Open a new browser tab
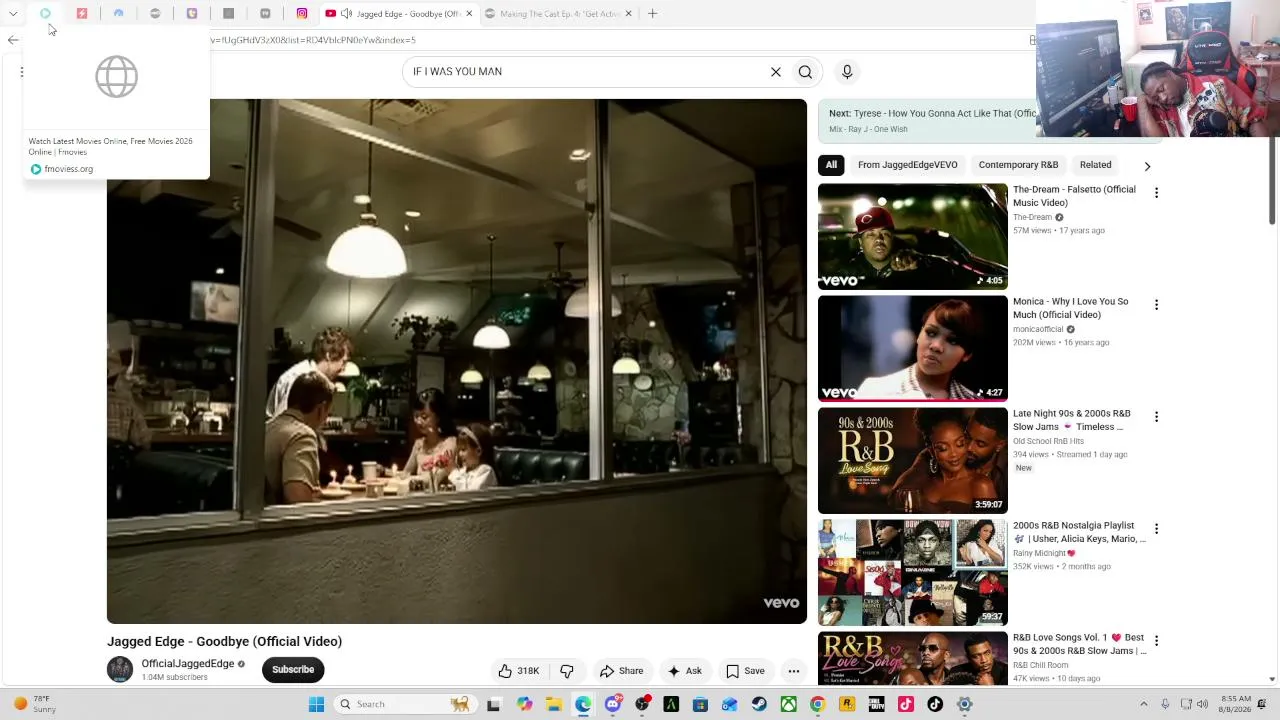Viewport: 1280px width, 720px height. (652, 14)
